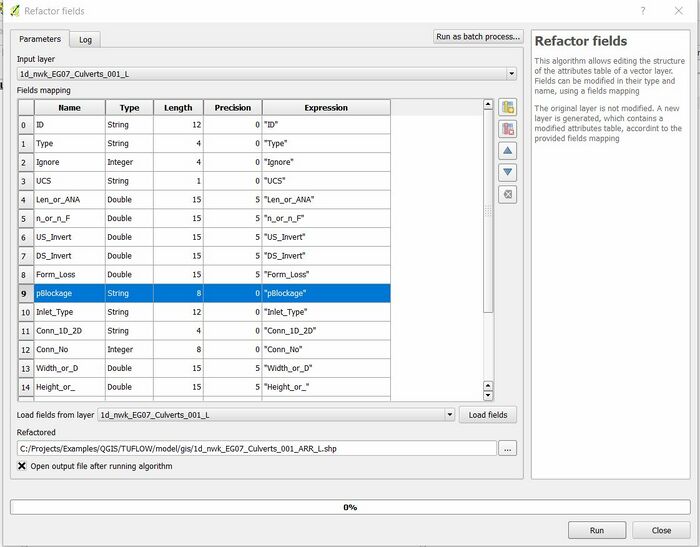Click the help question mark in title bar
Screen dimensions: 700x547
point(641,11)
